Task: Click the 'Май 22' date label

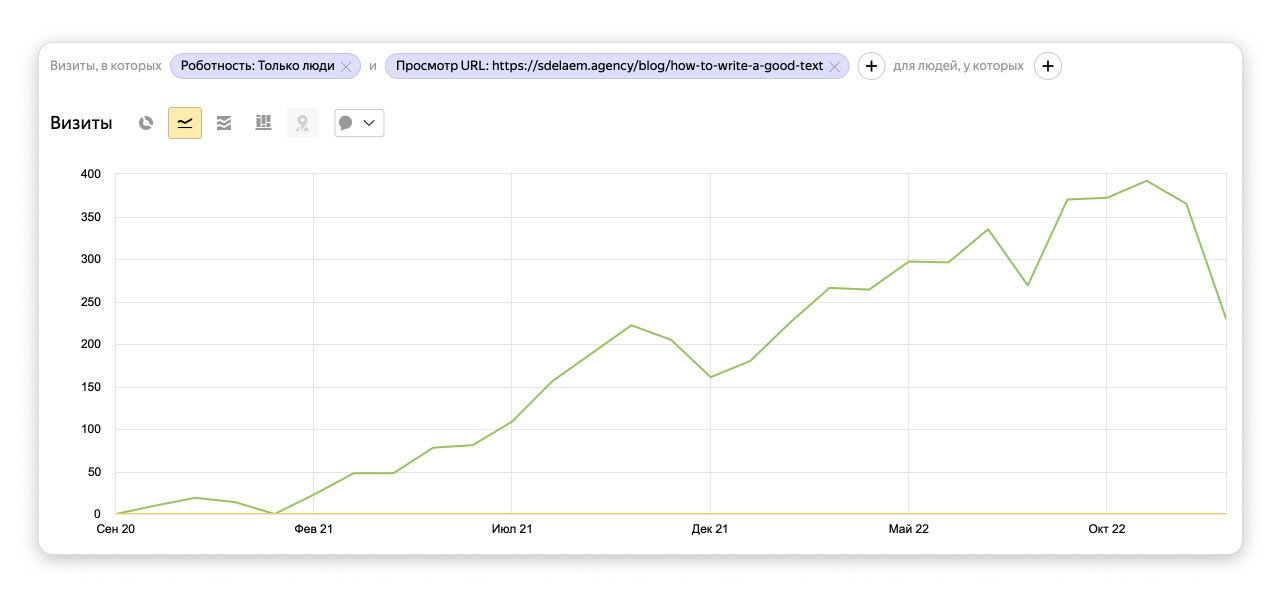Action: click(x=908, y=529)
